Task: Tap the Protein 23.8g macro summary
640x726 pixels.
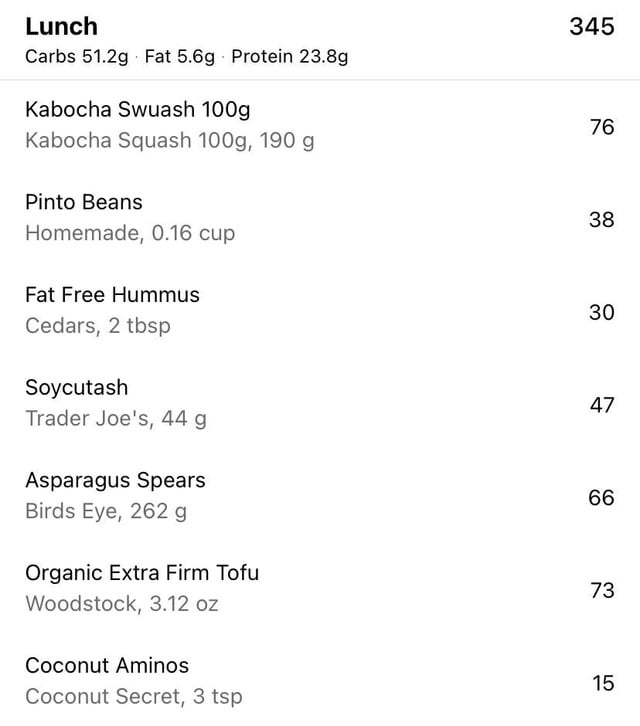Action: coord(289,57)
